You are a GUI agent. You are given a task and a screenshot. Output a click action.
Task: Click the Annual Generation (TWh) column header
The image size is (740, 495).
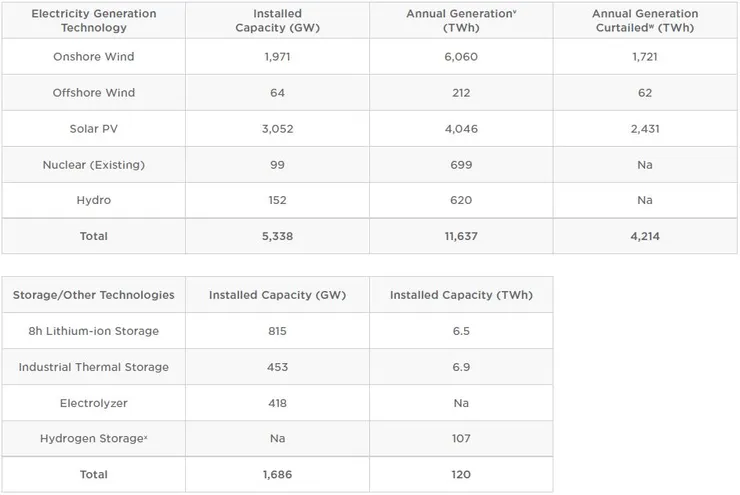coord(460,21)
